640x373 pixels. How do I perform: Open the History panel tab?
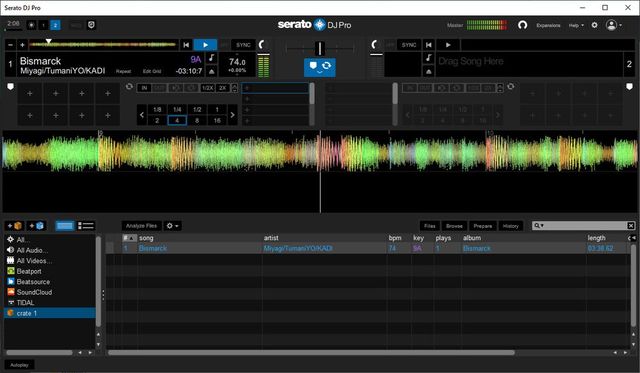pos(511,226)
